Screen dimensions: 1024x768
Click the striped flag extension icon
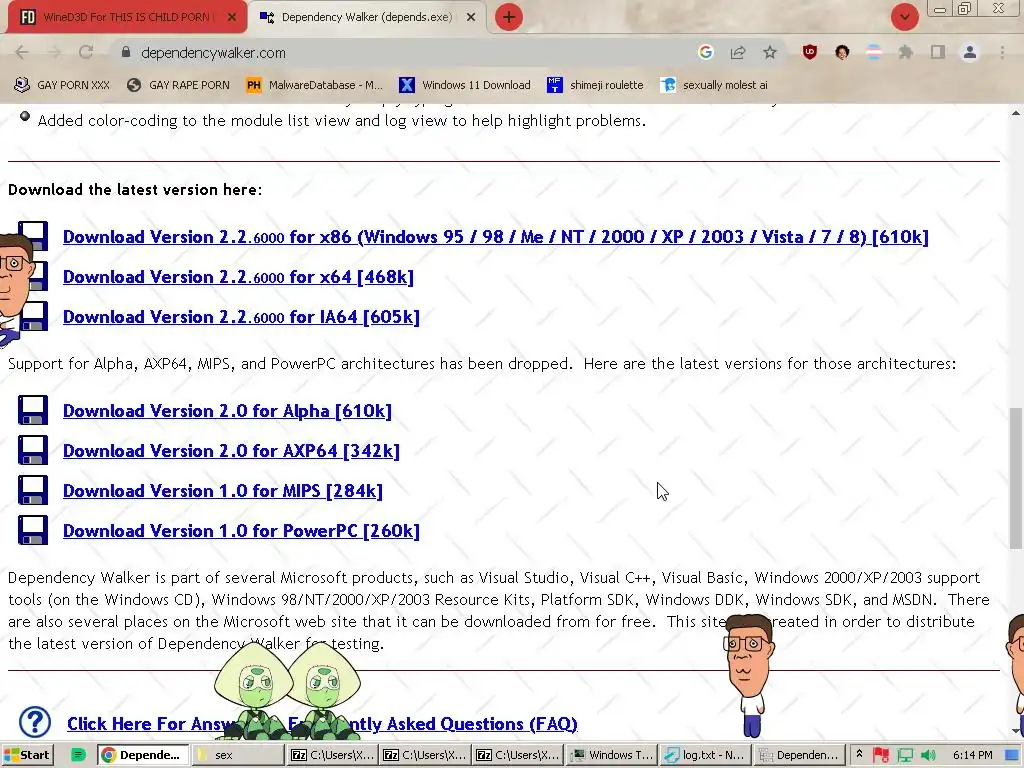pyautogui.click(x=874, y=52)
